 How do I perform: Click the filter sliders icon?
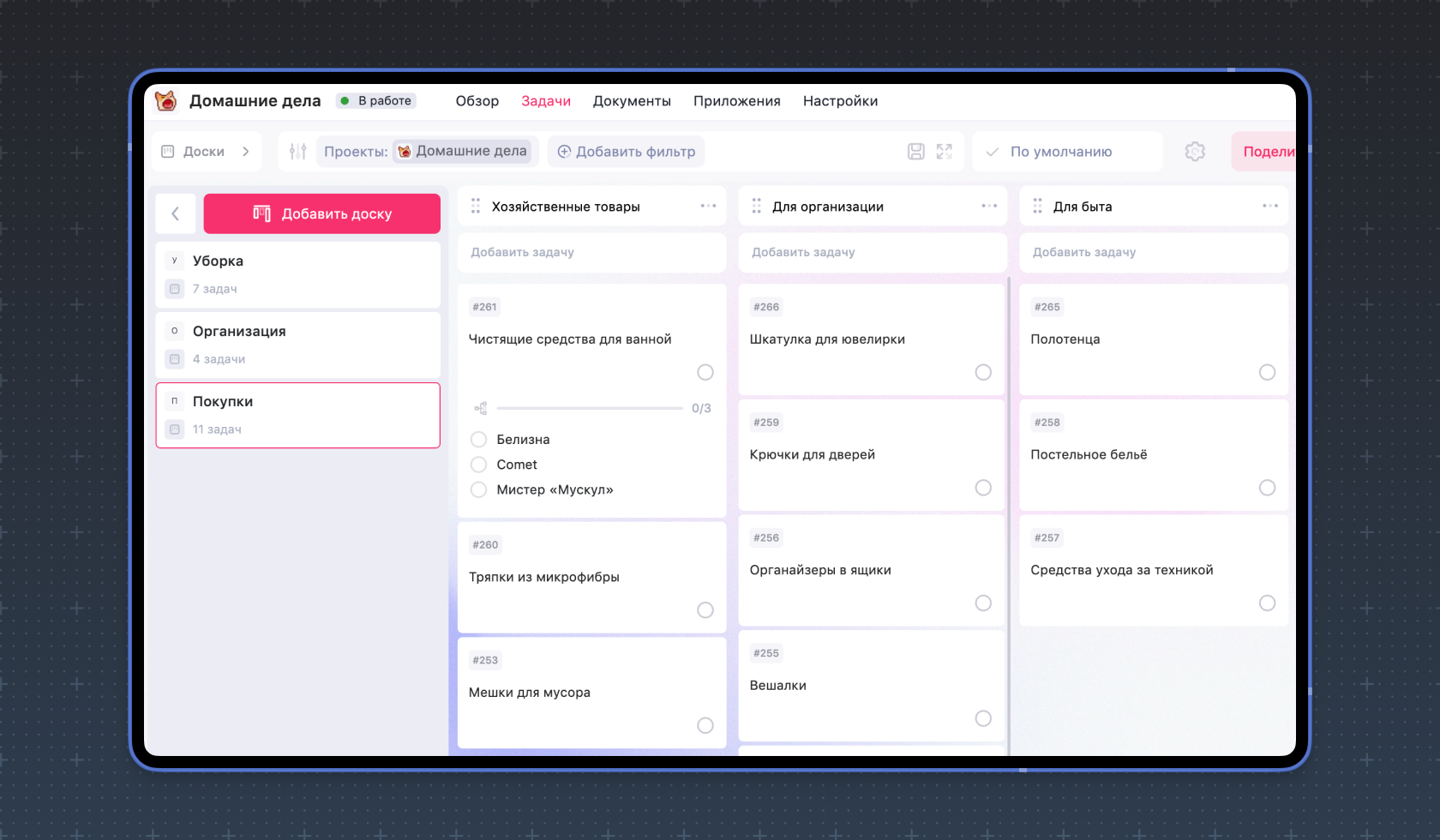pyautogui.click(x=297, y=152)
